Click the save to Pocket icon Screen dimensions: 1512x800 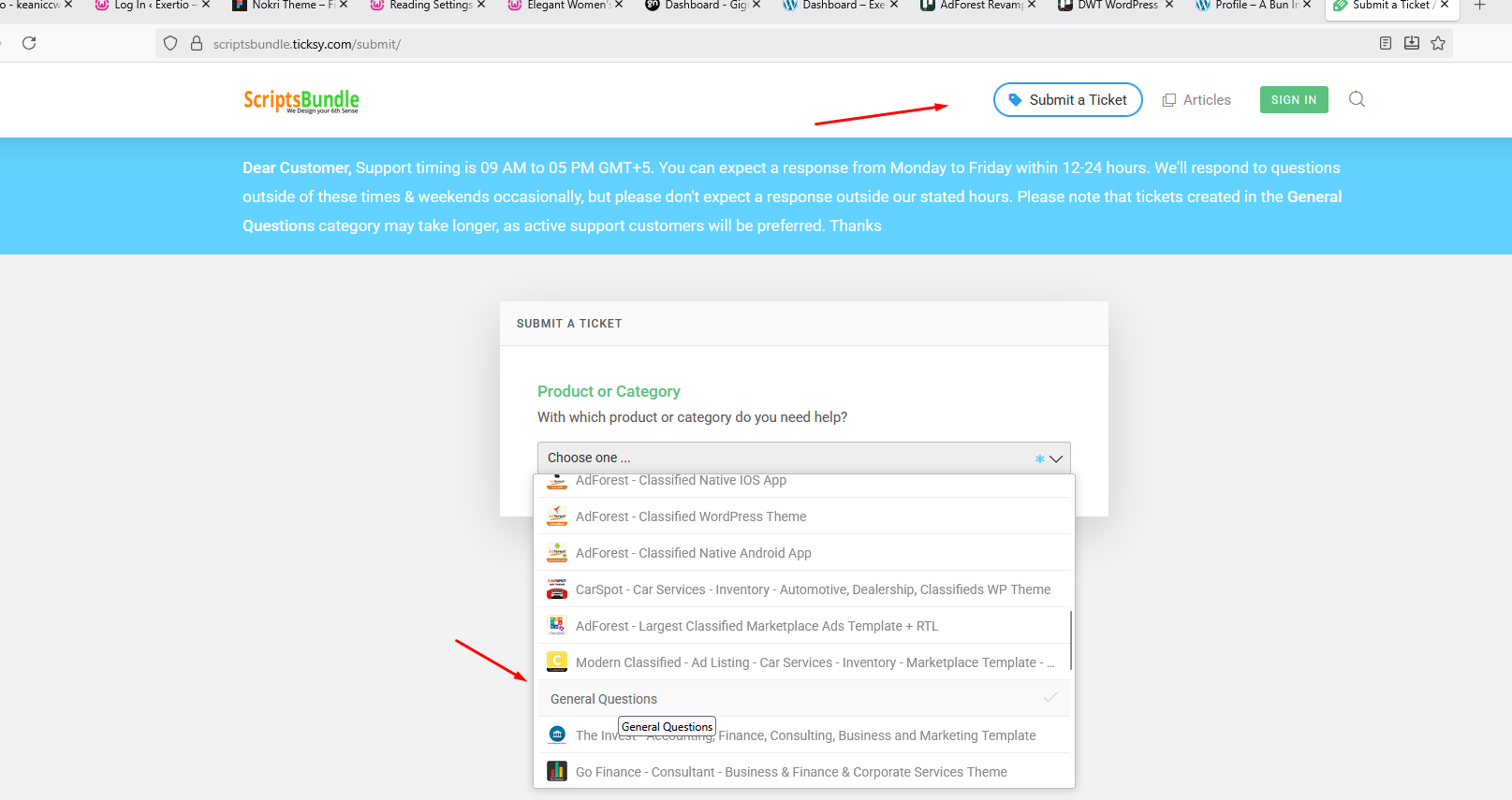(x=1412, y=43)
